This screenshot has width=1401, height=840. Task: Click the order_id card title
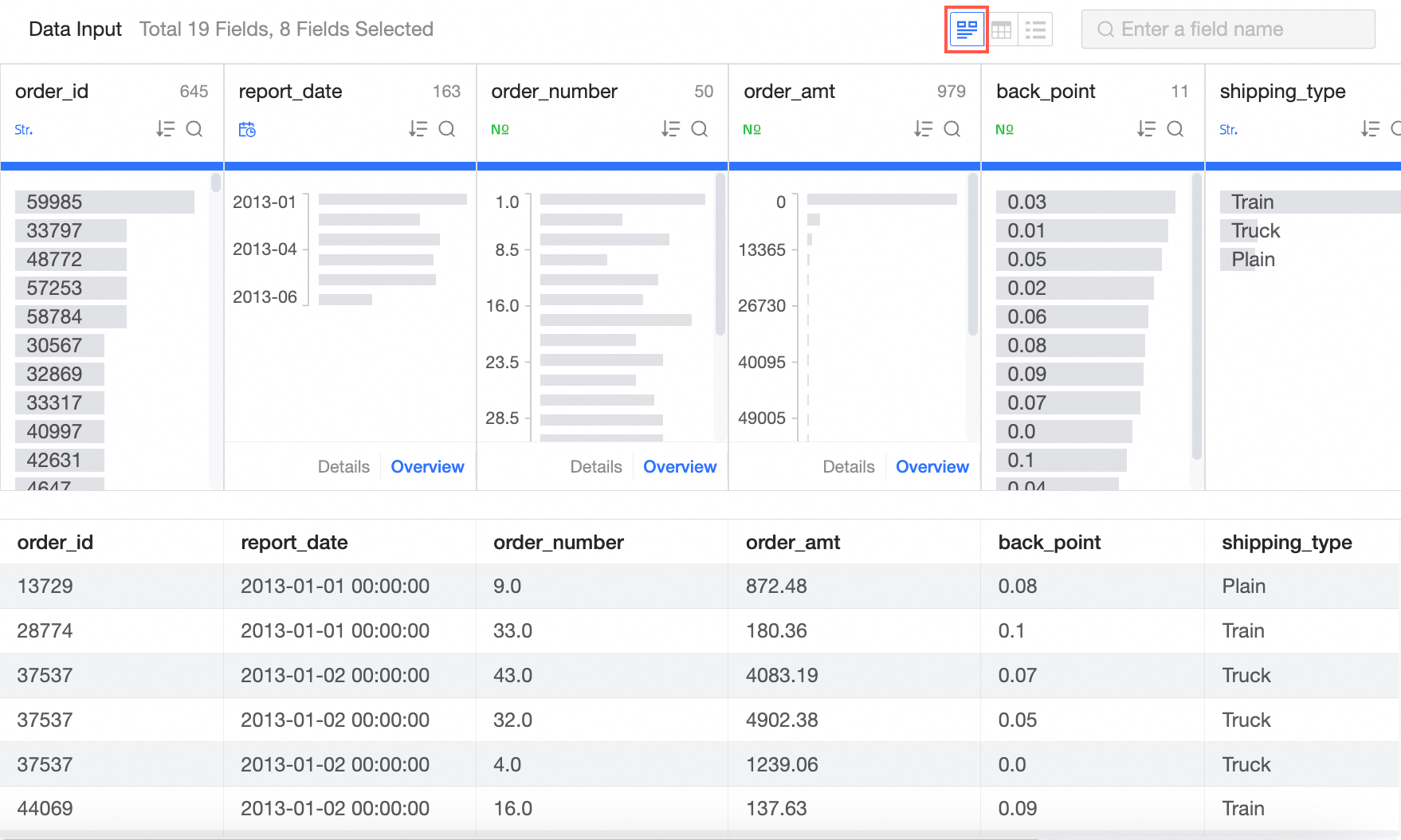tap(52, 92)
